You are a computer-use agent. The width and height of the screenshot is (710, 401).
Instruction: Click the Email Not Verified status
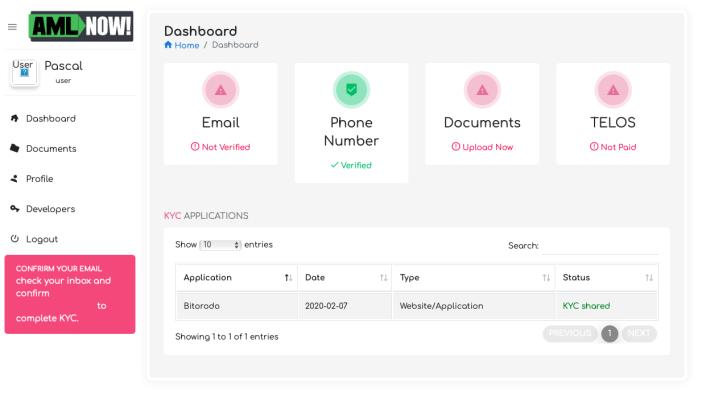(x=221, y=147)
